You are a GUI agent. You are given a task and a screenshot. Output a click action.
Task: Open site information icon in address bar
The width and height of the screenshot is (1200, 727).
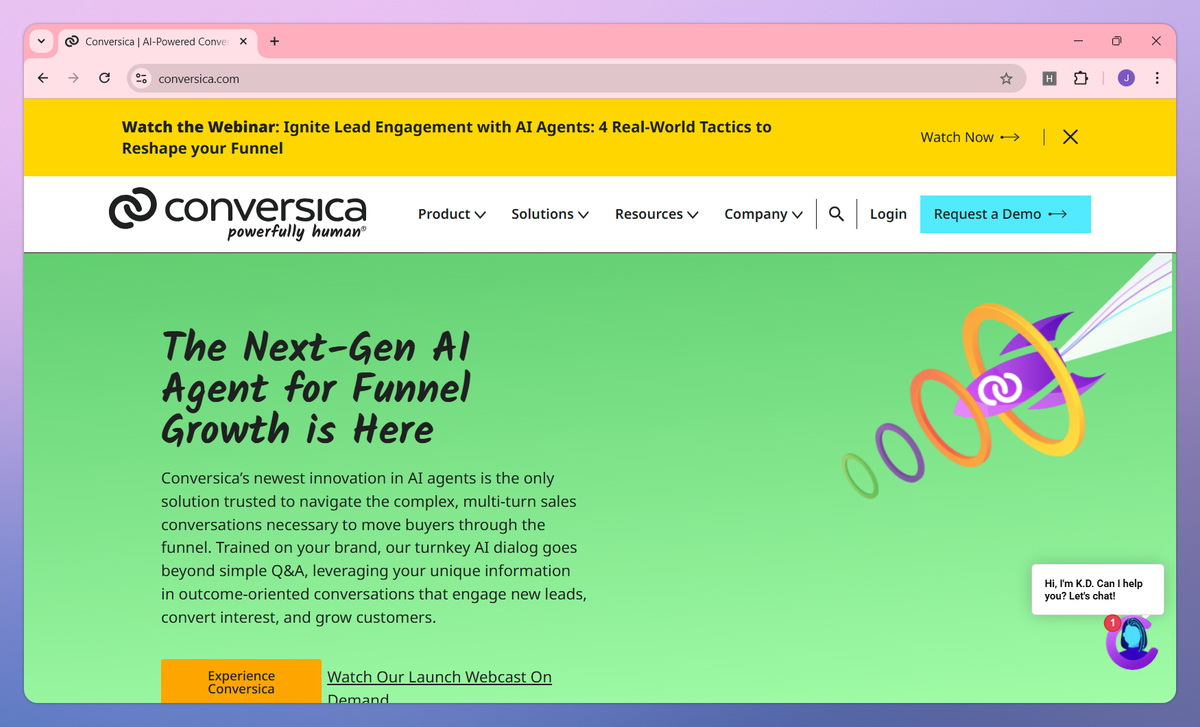click(142, 78)
